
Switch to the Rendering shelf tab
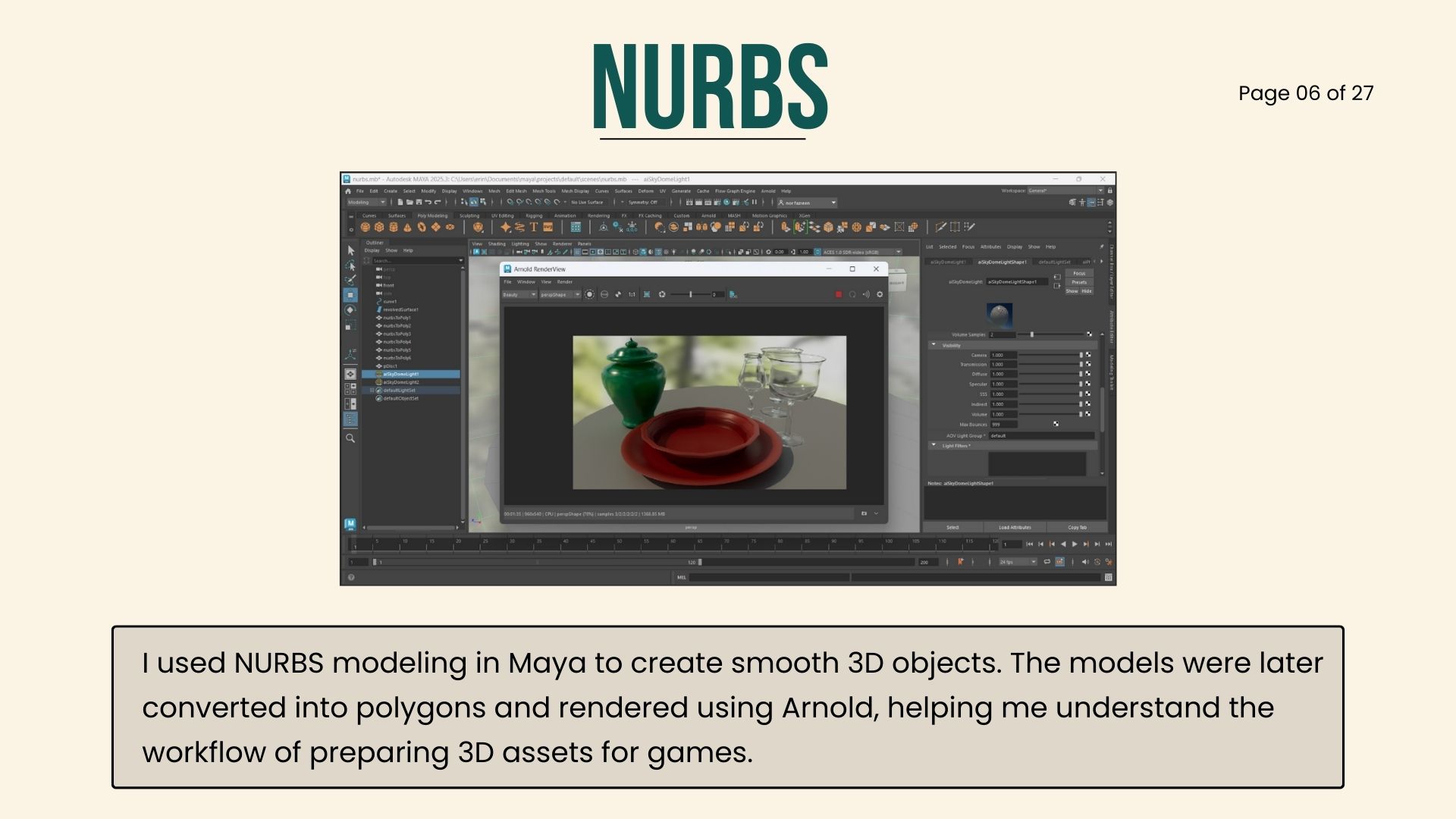[x=598, y=215]
